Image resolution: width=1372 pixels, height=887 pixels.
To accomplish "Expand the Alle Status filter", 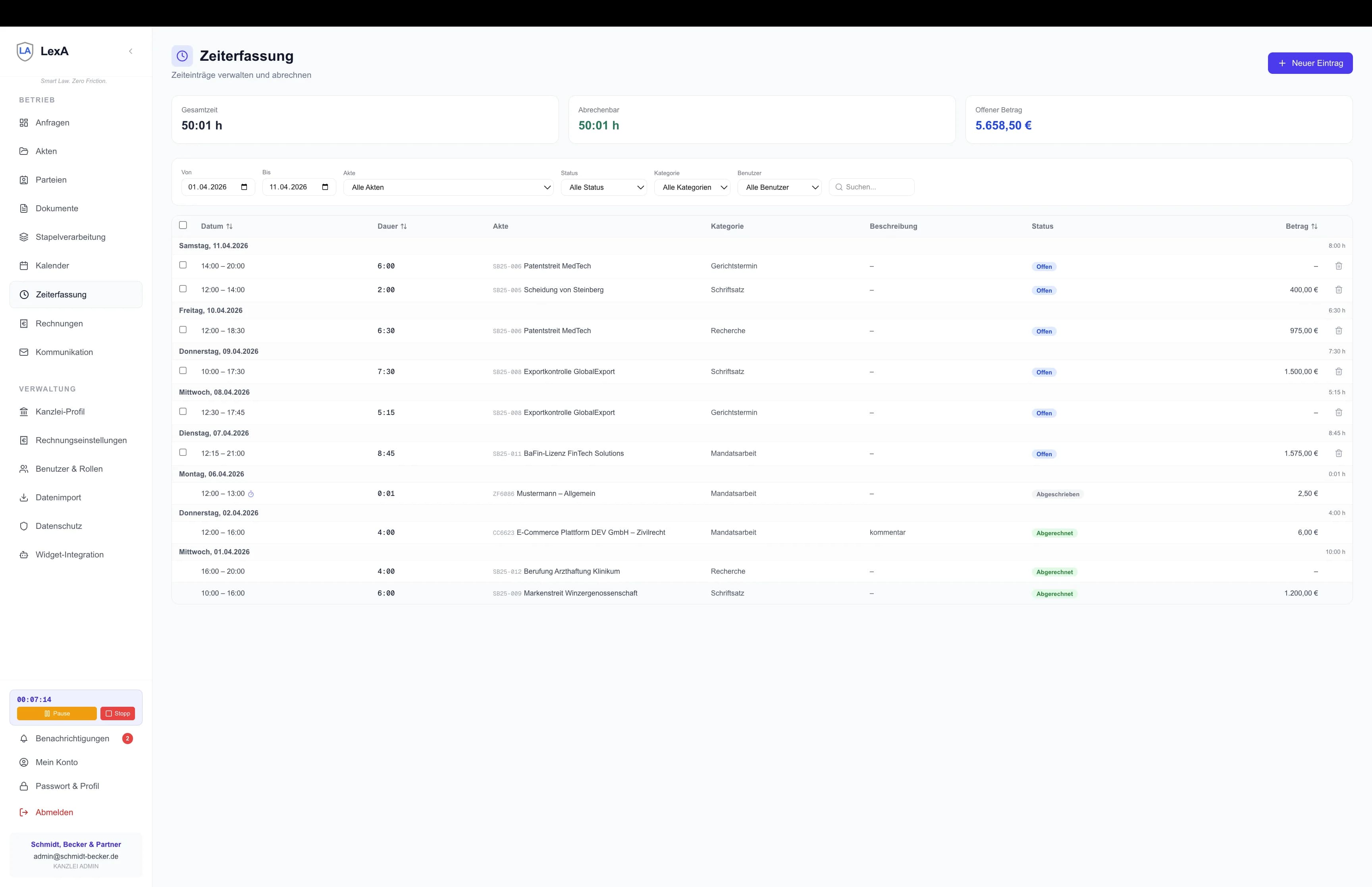I will click(603, 187).
